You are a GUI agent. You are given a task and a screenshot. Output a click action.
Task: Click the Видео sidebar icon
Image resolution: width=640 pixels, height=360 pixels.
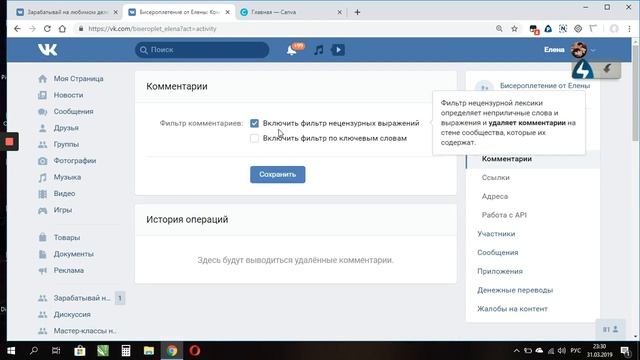click(x=42, y=193)
